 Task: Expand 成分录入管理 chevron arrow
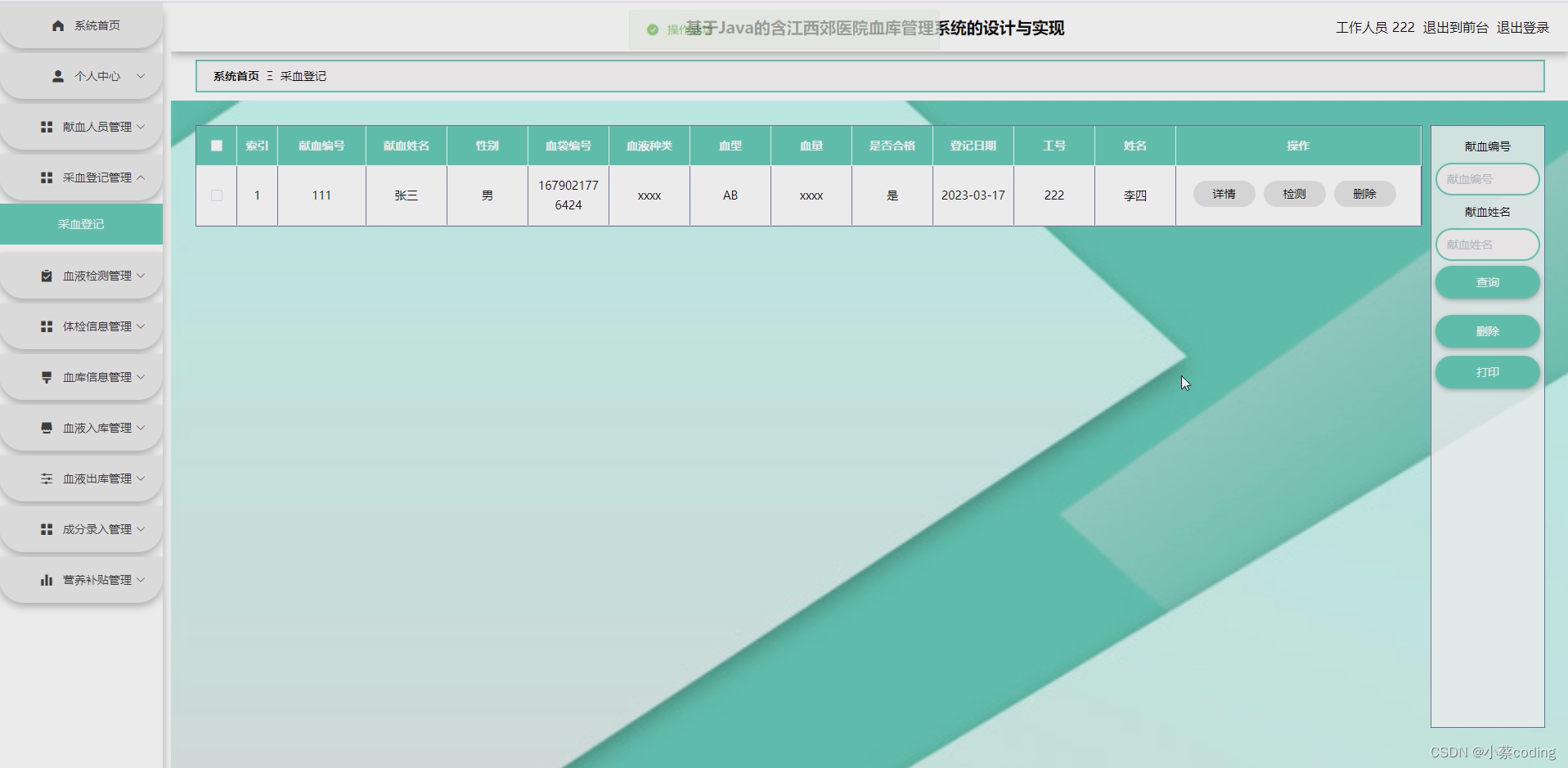tap(141, 529)
